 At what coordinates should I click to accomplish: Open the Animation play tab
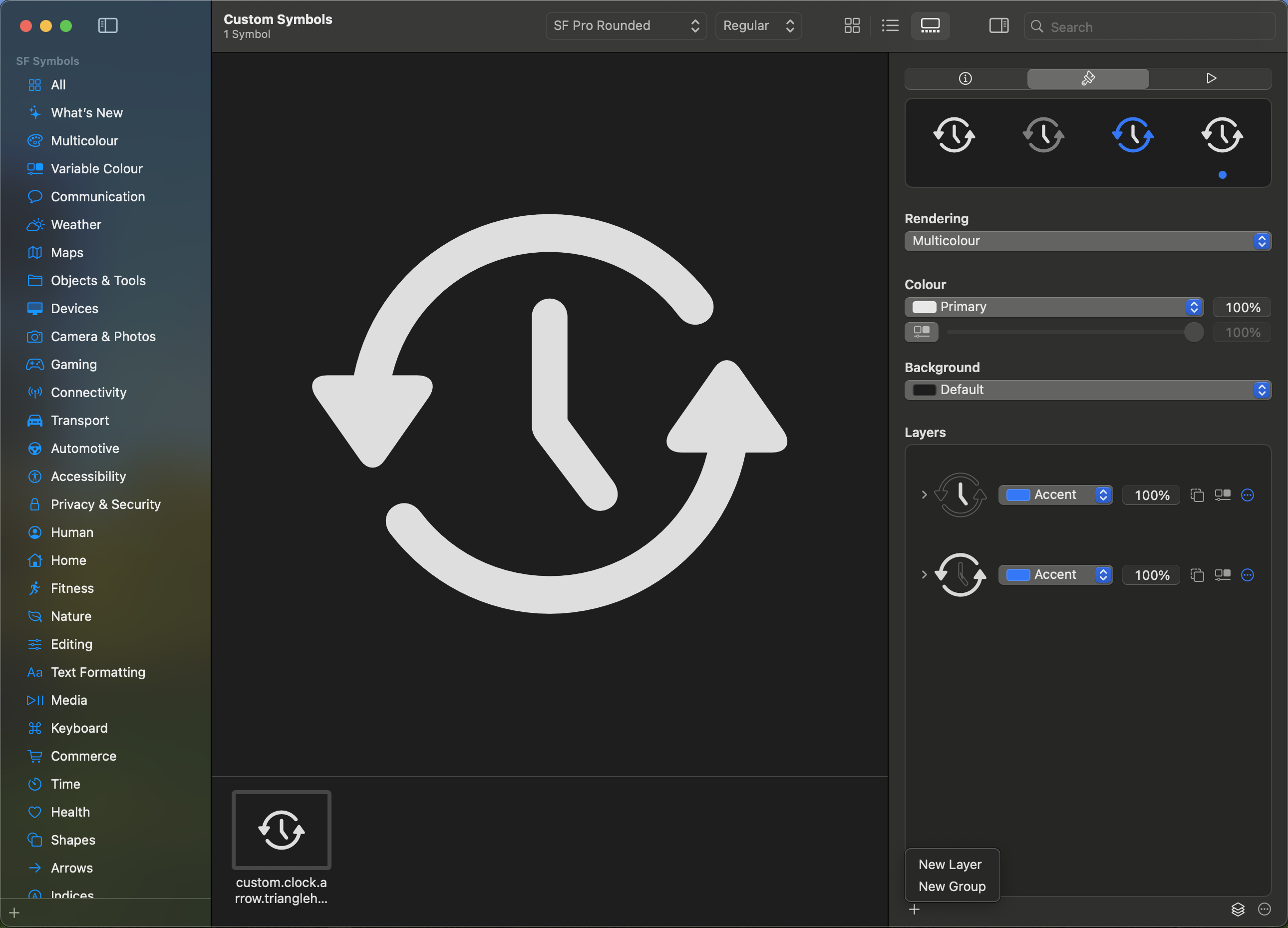click(1211, 78)
